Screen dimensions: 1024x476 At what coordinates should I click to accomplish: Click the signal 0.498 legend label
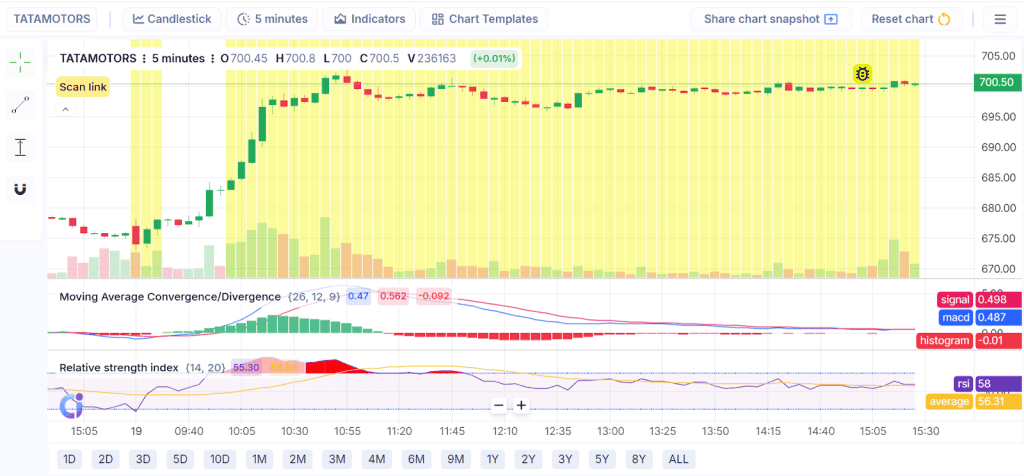pos(979,300)
